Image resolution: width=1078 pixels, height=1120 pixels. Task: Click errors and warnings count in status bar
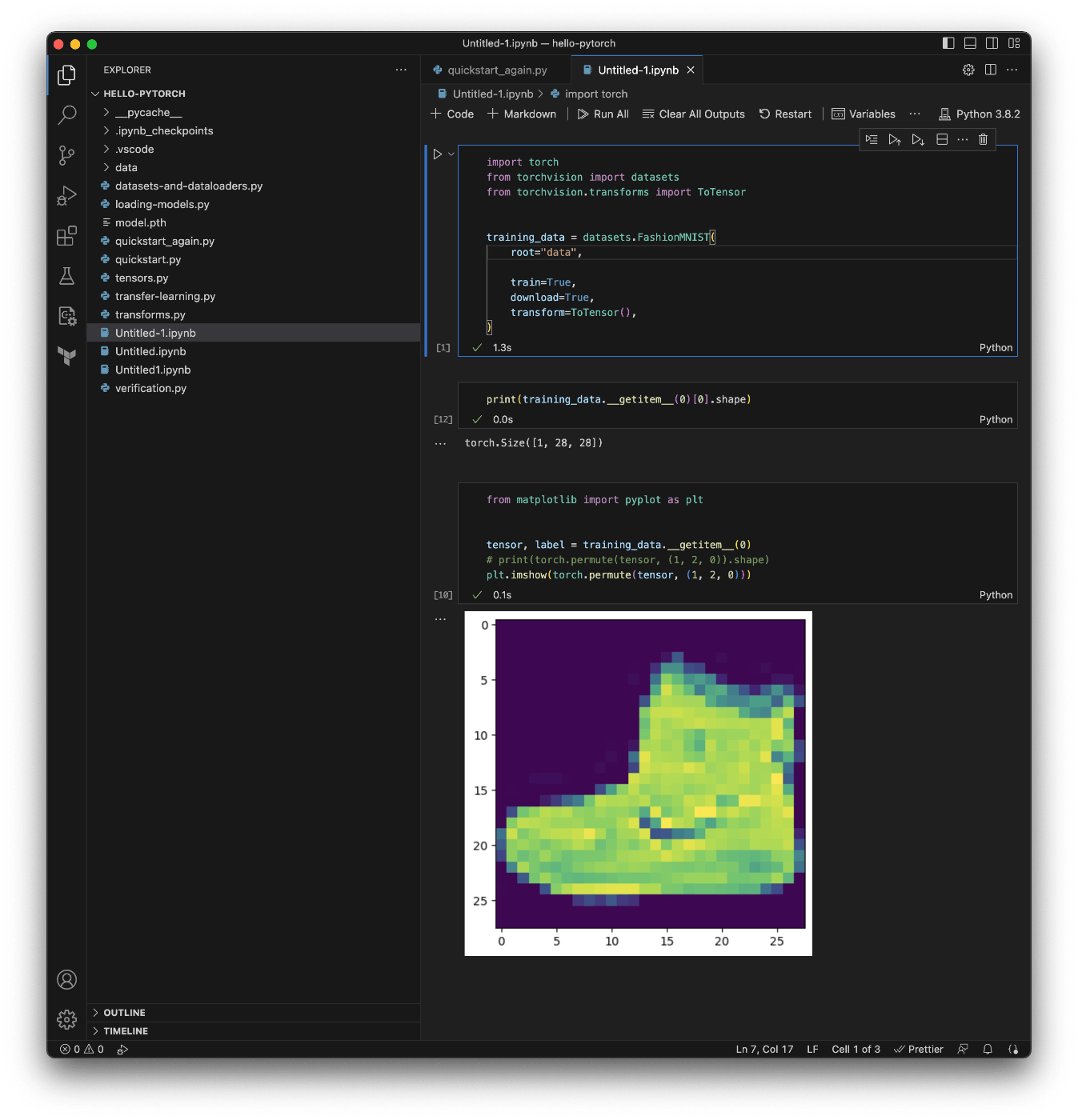(x=82, y=1050)
